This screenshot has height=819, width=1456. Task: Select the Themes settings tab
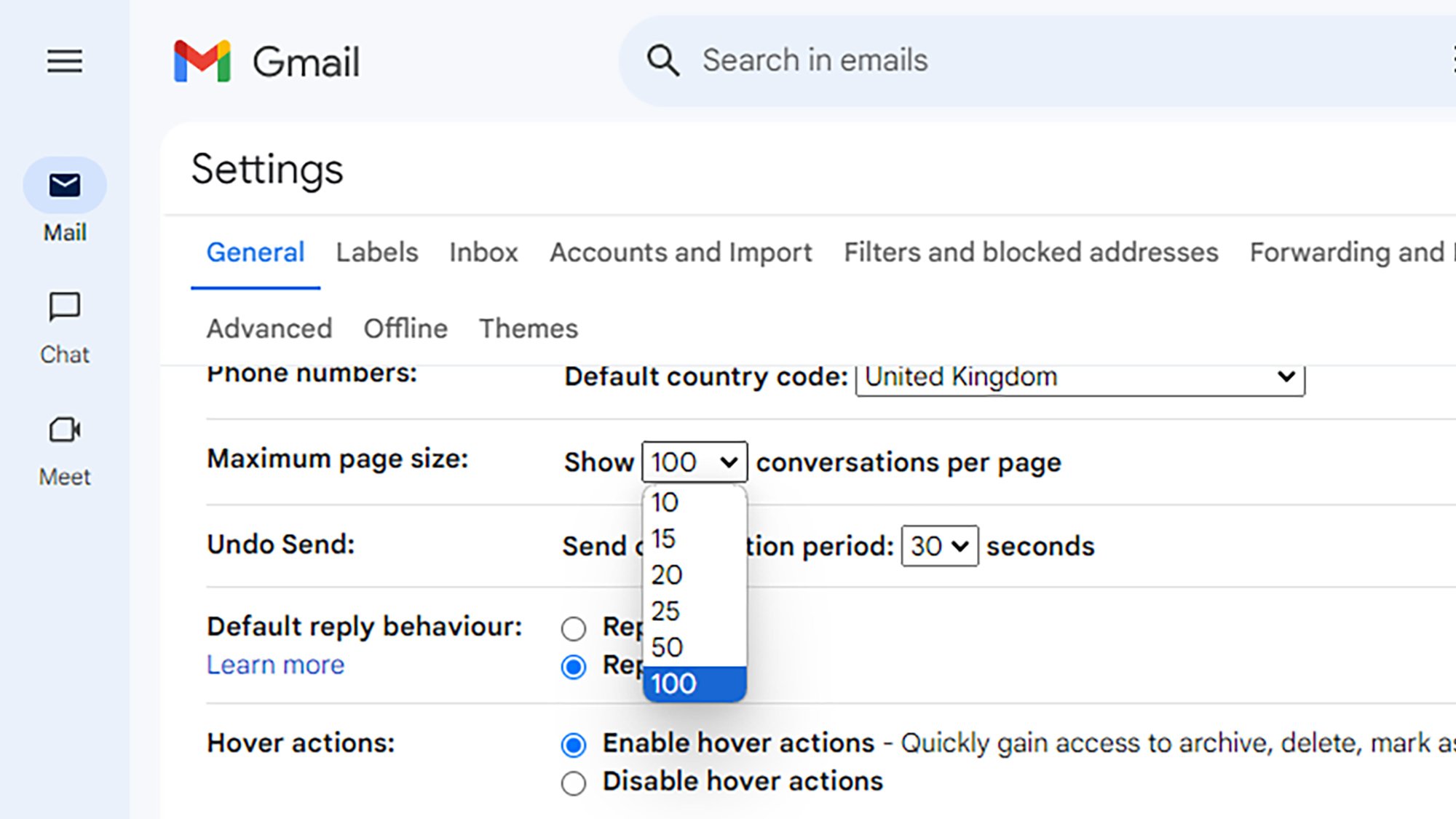point(527,327)
